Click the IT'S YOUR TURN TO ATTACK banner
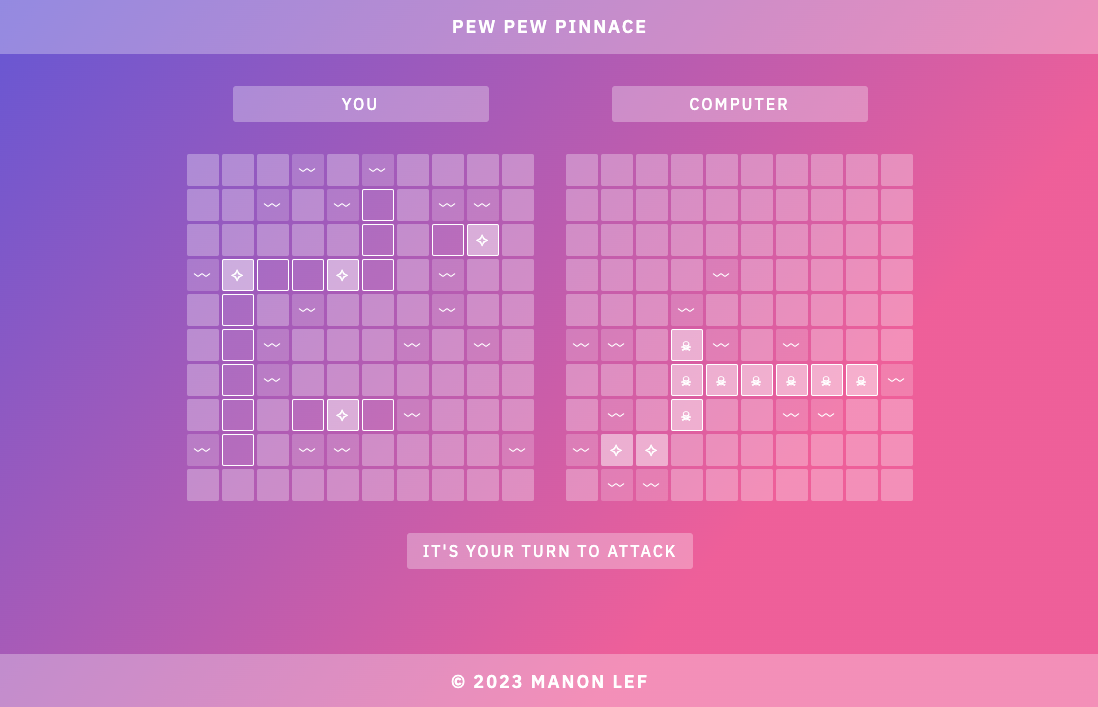 (x=549, y=550)
